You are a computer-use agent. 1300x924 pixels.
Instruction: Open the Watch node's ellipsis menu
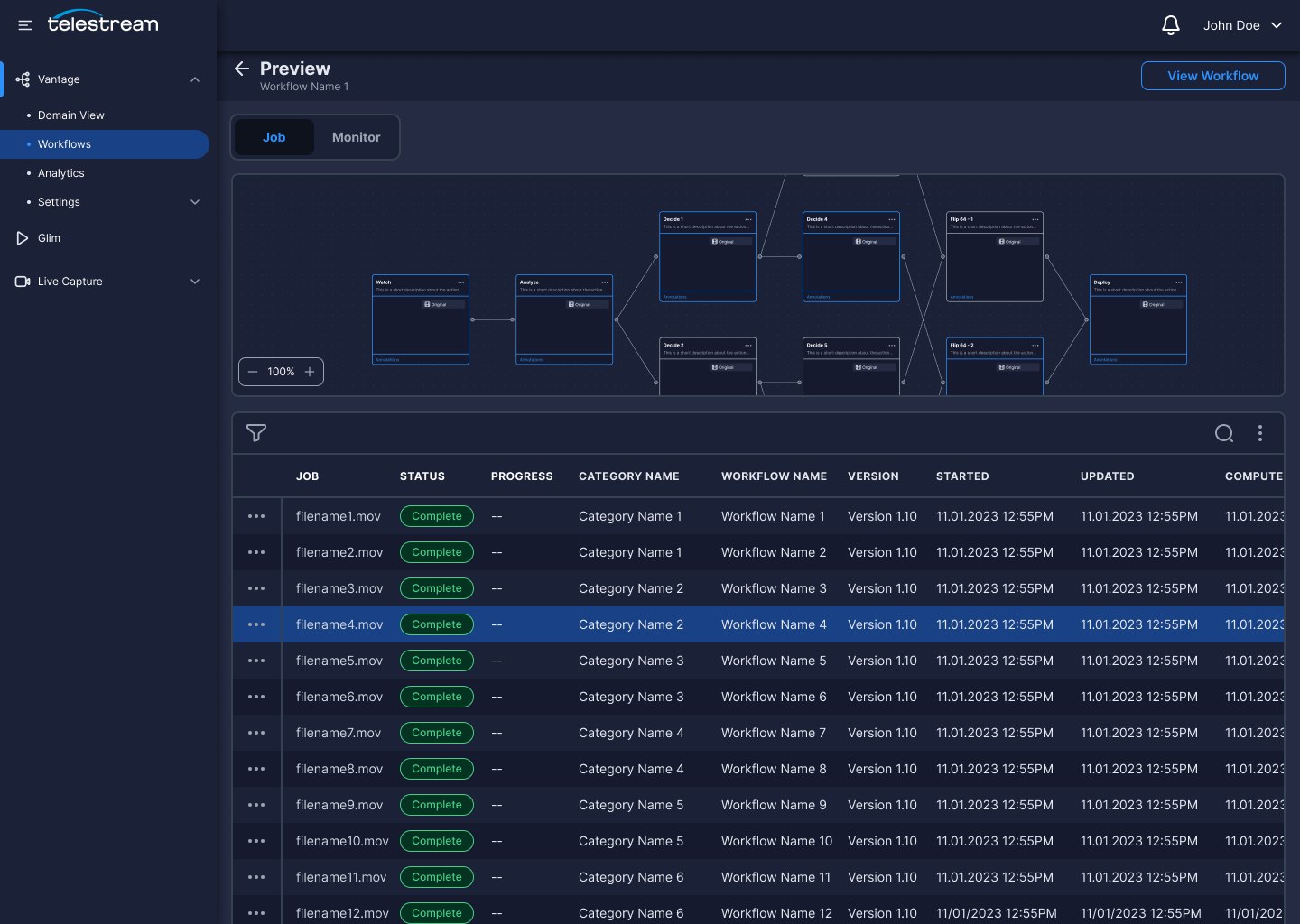pyautogui.click(x=461, y=282)
